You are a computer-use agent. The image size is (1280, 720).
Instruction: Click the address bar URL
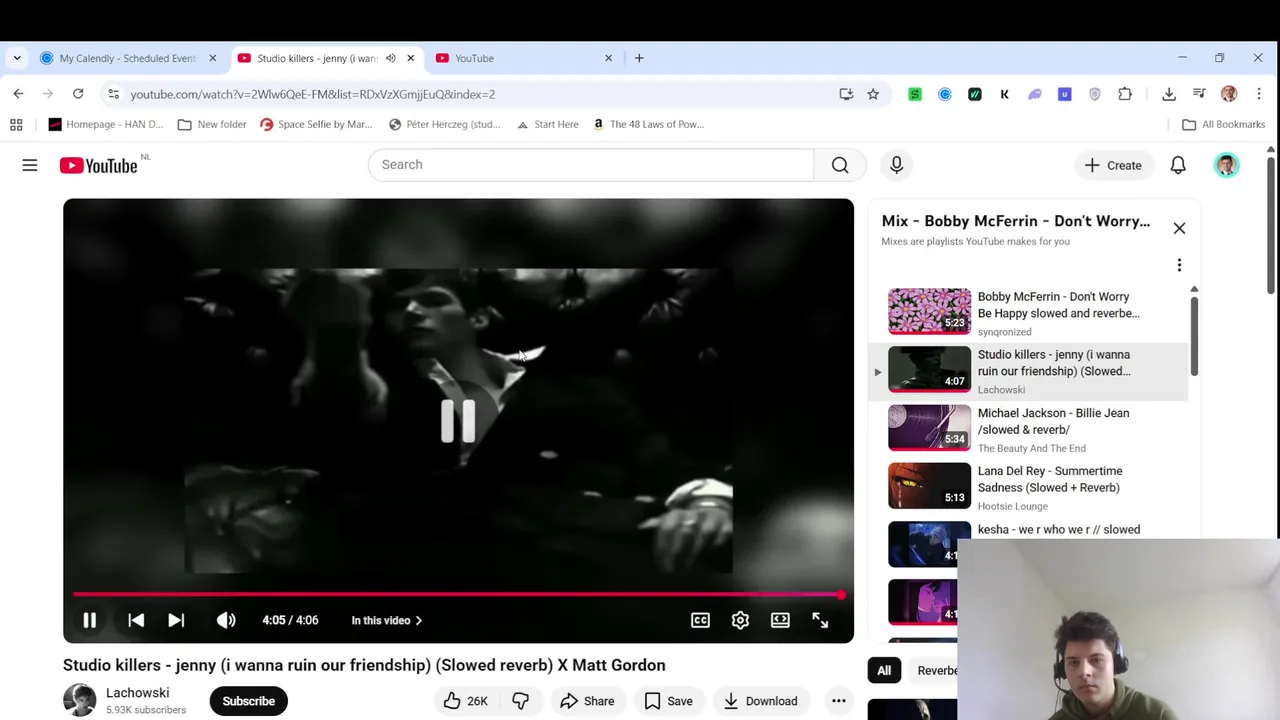[x=312, y=94]
